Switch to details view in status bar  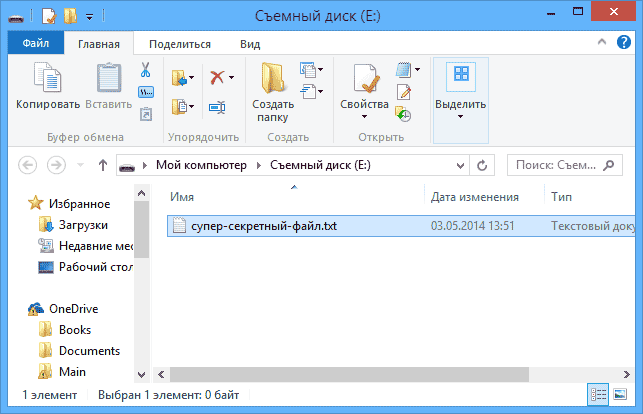tap(598, 395)
